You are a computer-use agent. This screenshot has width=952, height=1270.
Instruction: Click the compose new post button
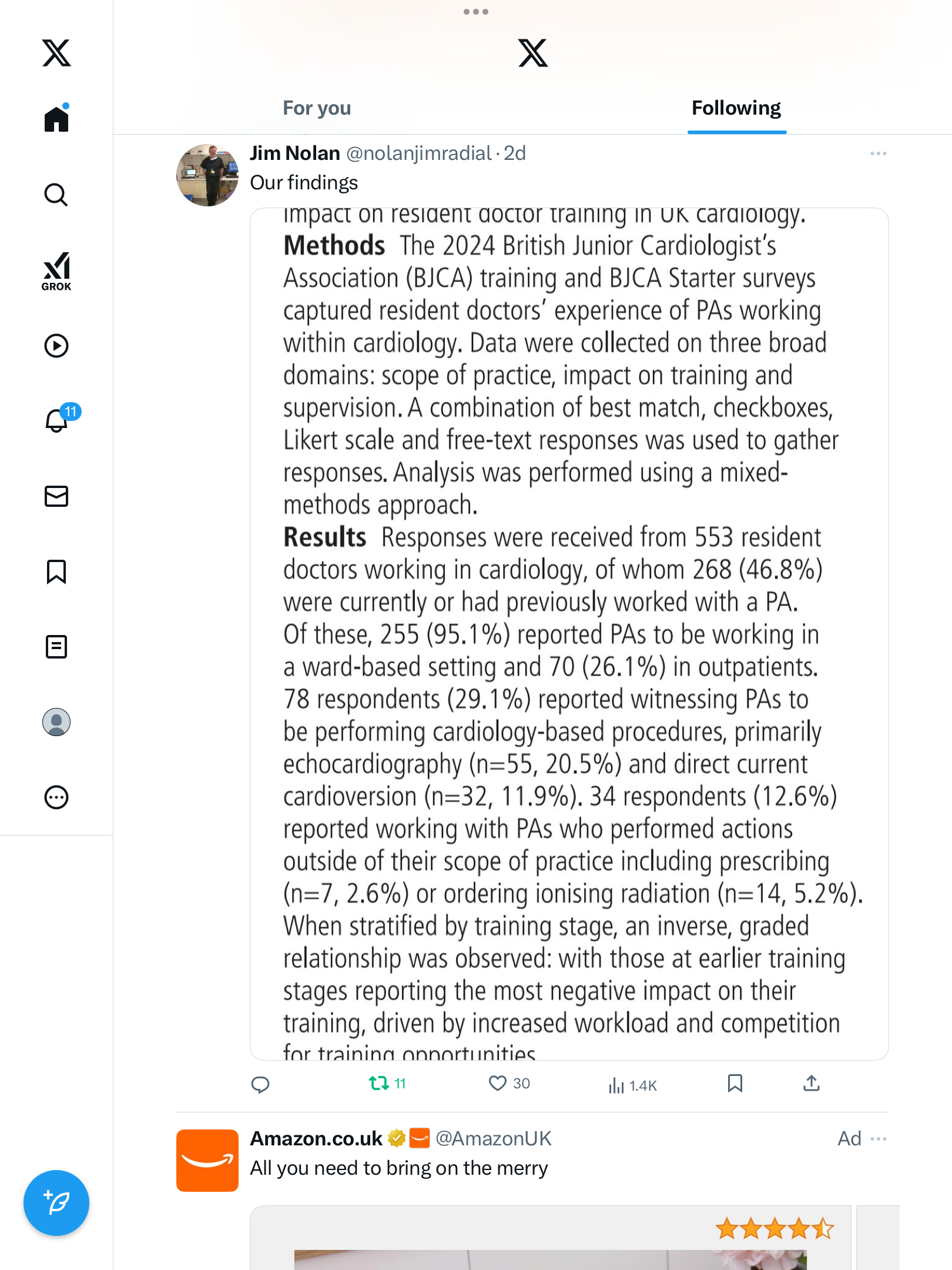(56, 1203)
